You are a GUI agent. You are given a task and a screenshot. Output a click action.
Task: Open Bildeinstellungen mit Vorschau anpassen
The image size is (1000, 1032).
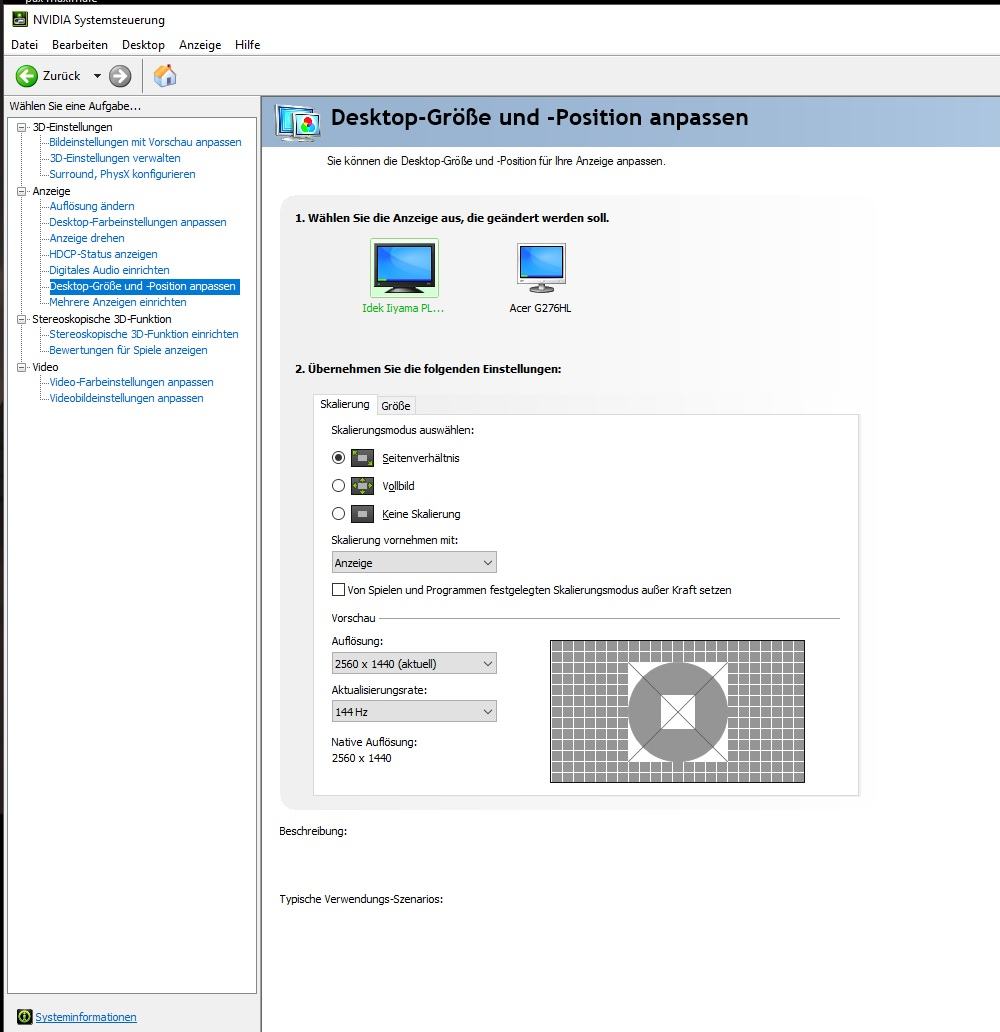(145, 142)
